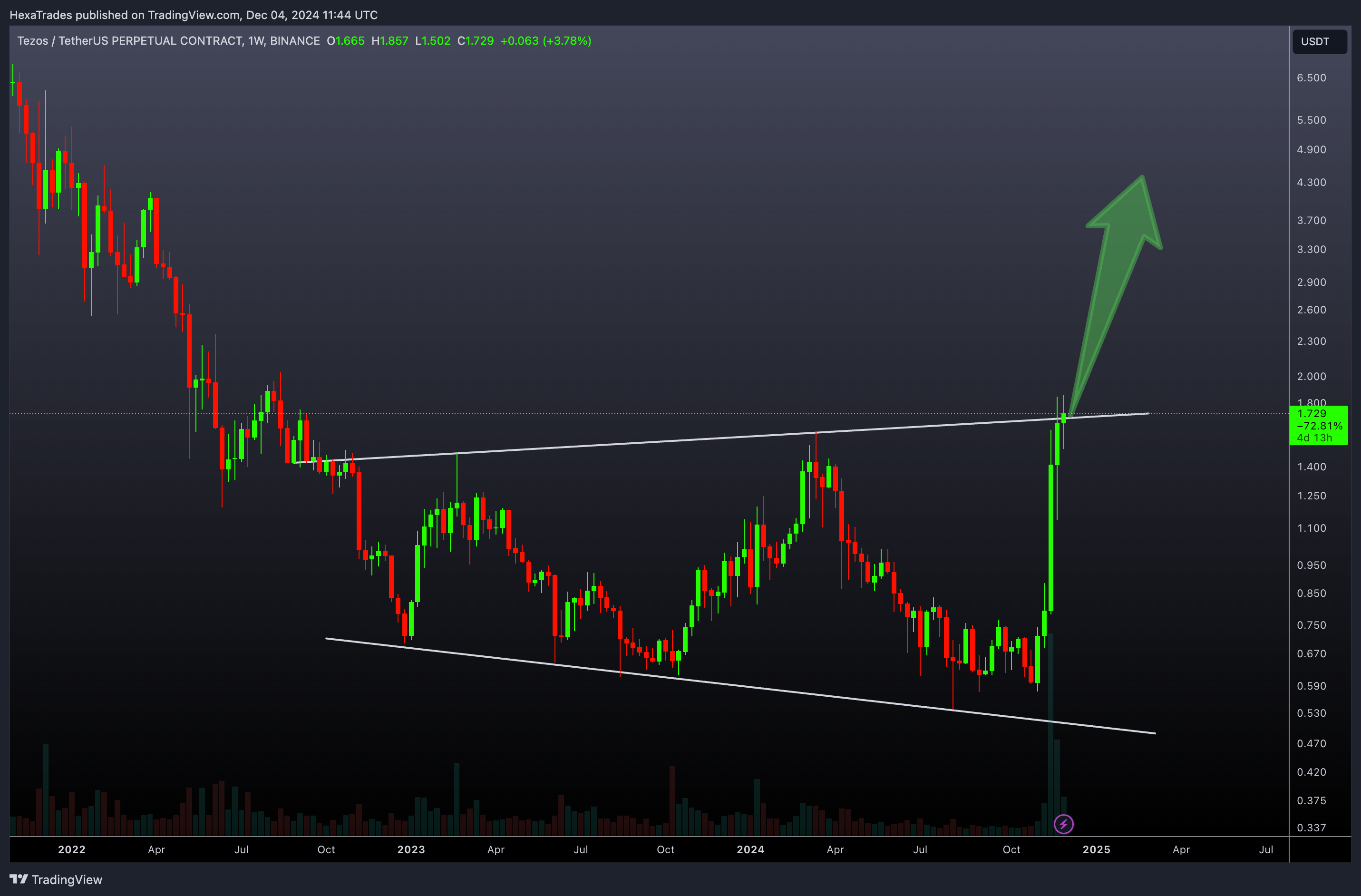Click the TradingView logo at bottom left

point(56,879)
